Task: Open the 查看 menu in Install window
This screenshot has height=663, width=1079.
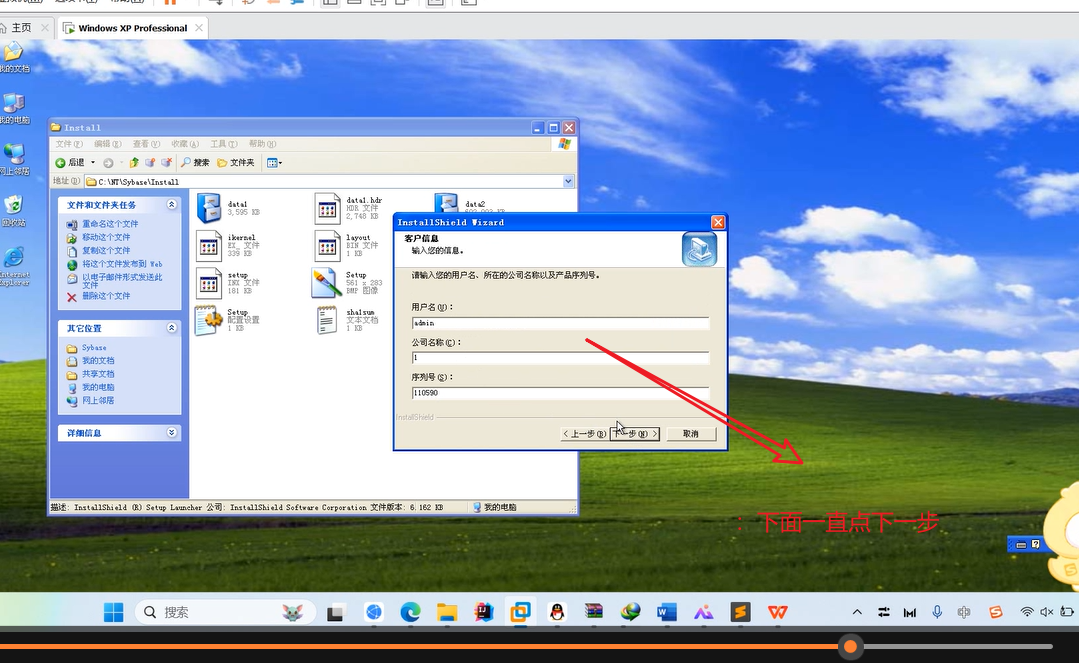Action: point(146,144)
